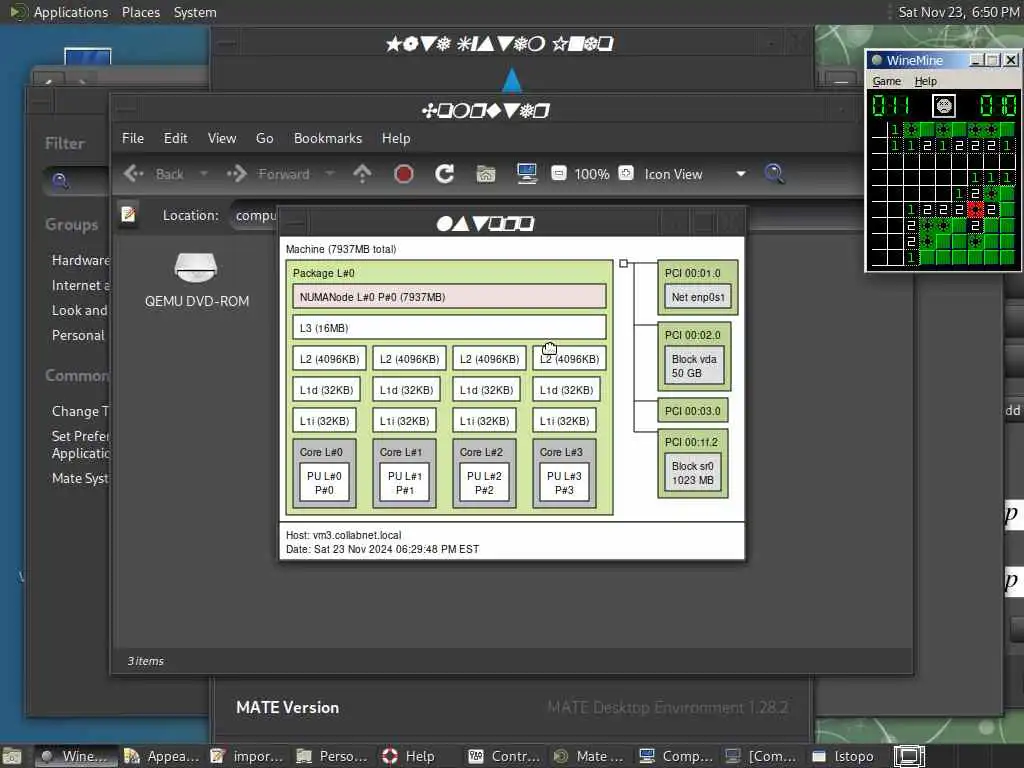Click the panel clock Sat Nov 23
Screen dimensions: 1024x768
958,12
